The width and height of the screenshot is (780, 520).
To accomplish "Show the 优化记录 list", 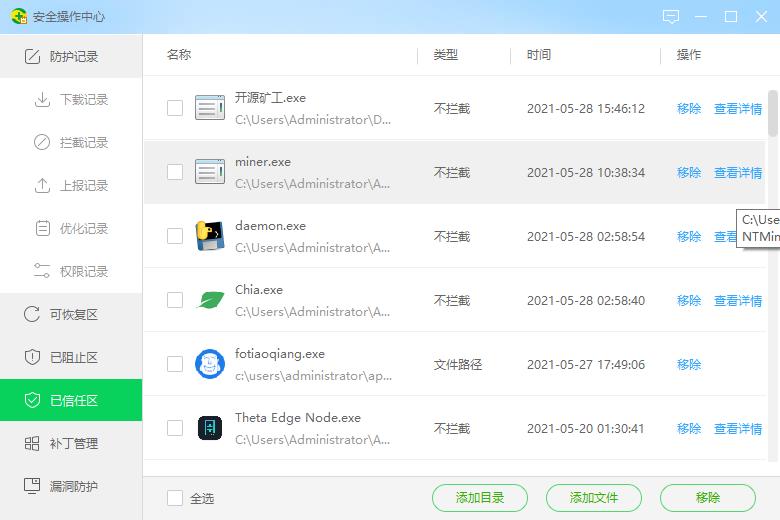I will [71, 228].
